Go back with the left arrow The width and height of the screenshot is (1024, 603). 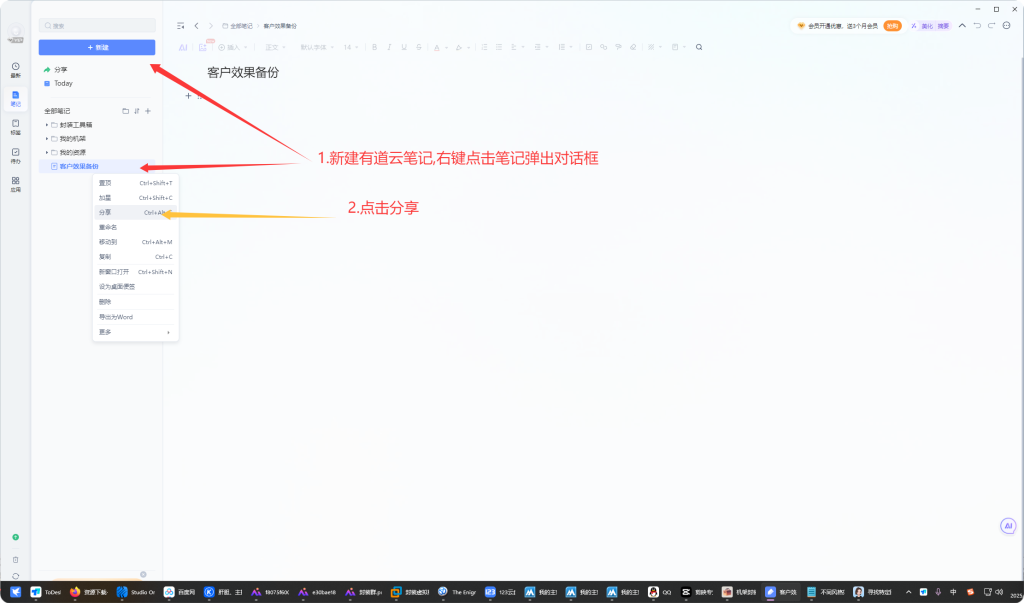[197, 26]
